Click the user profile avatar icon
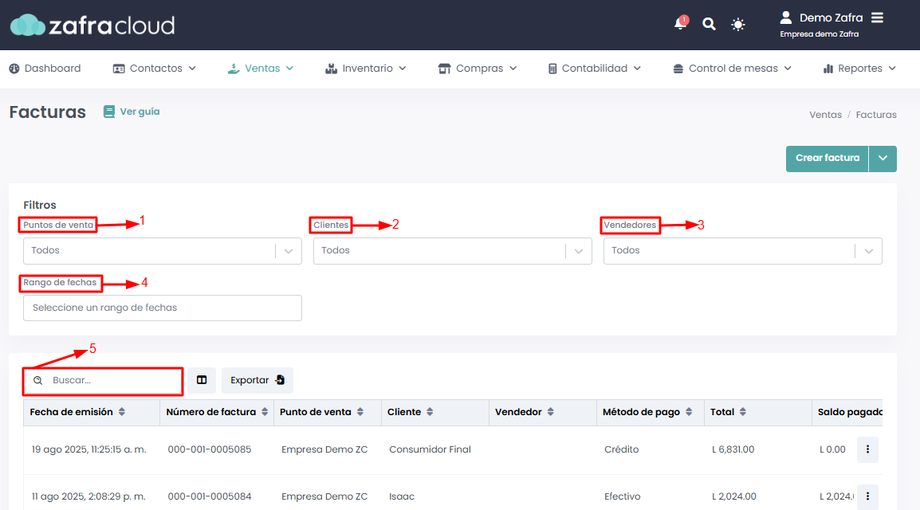920x510 pixels. tap(786, 18)
